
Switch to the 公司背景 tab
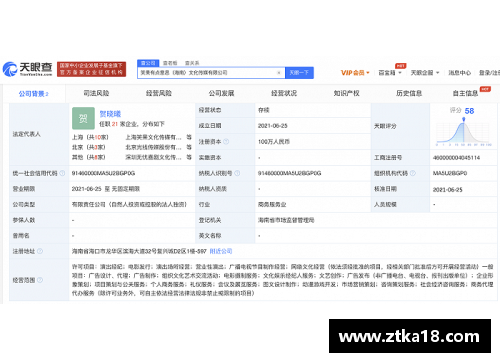tap(33, 94)
